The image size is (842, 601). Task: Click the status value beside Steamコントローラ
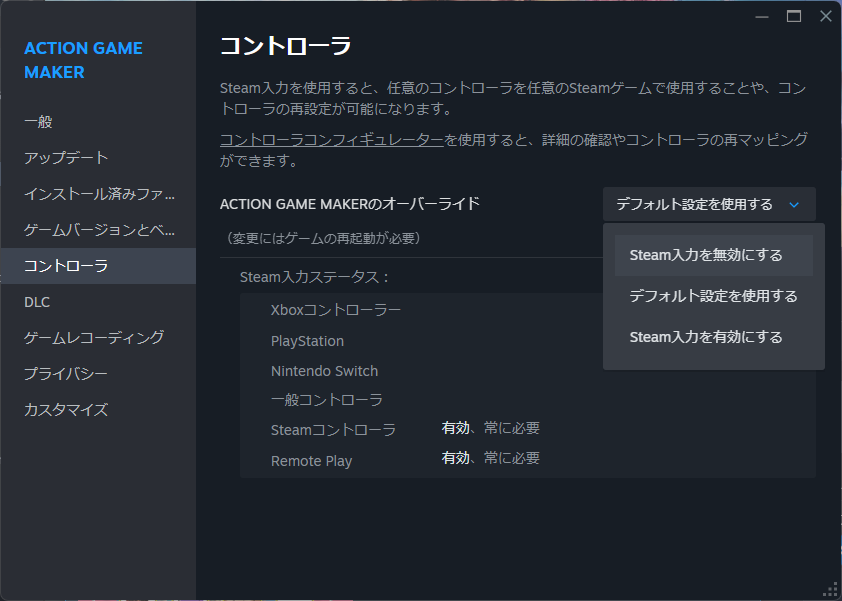[x=490, y=428]
